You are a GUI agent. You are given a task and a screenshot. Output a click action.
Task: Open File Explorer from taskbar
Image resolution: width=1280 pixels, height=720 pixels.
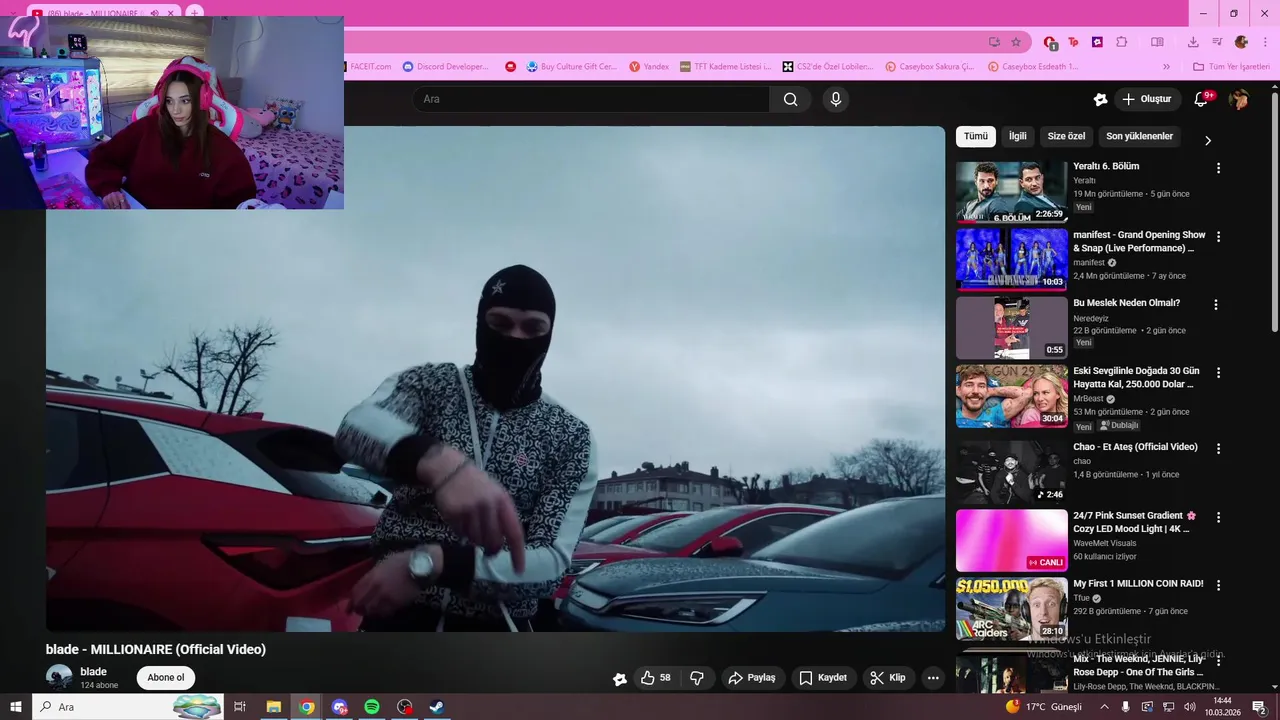[273, 707]
